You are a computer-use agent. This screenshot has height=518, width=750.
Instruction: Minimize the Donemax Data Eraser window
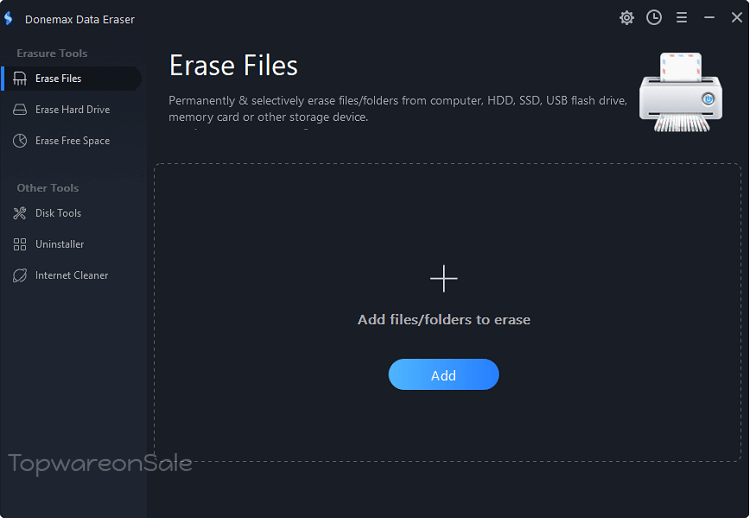coord(709,18)
